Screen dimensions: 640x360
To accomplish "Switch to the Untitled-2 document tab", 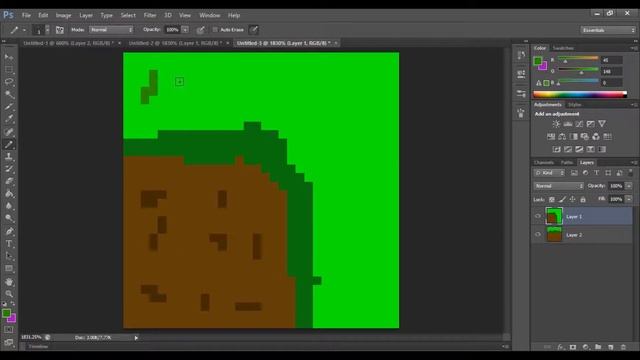I will [x=176, y=43].
